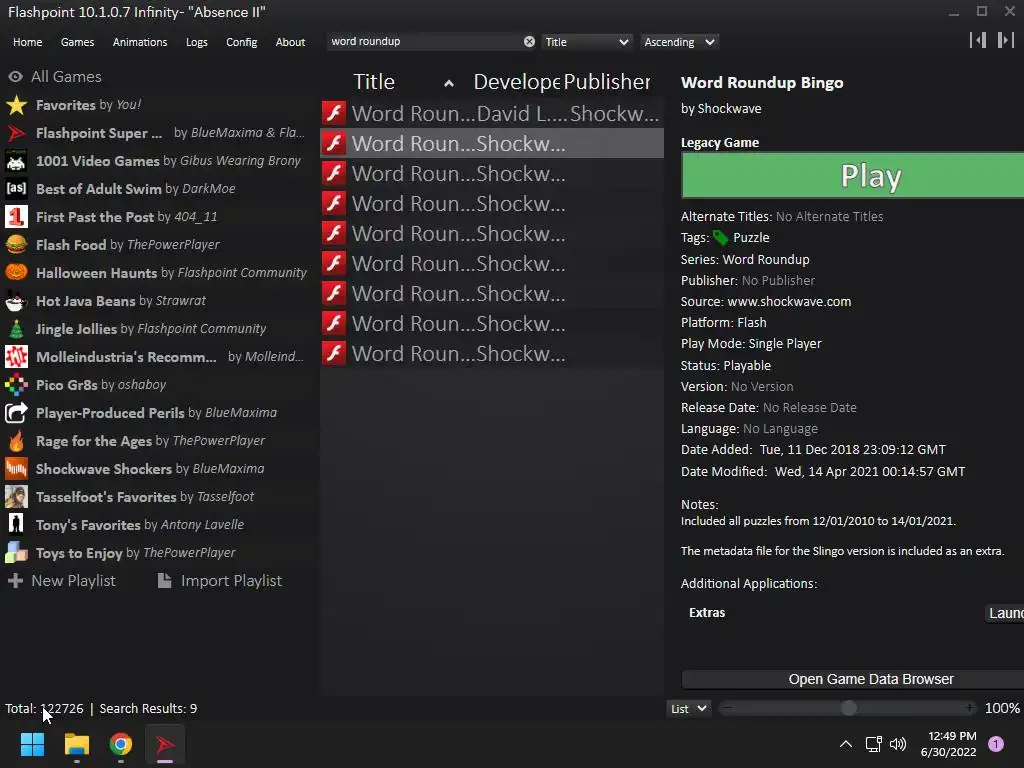The height and width of the screenshot is (768, 1024).
Task: Open Best of Adult Swim [as] icon
Action: (x=16, y=189)
